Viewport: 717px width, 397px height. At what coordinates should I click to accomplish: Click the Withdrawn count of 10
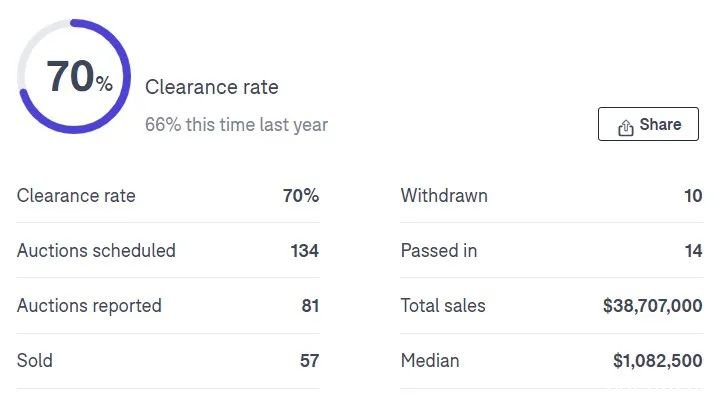tap(693, 196)
